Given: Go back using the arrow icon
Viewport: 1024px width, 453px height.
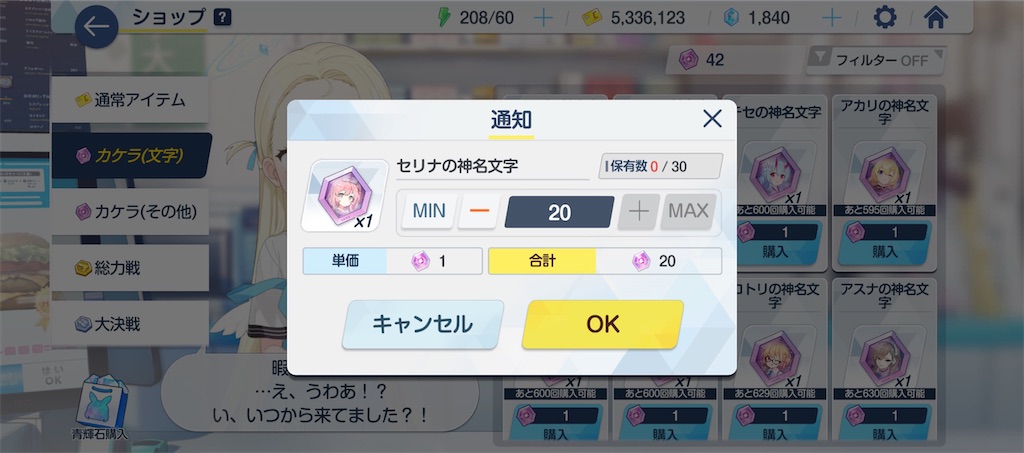Looking at the screenshot, I should [97, 27].
